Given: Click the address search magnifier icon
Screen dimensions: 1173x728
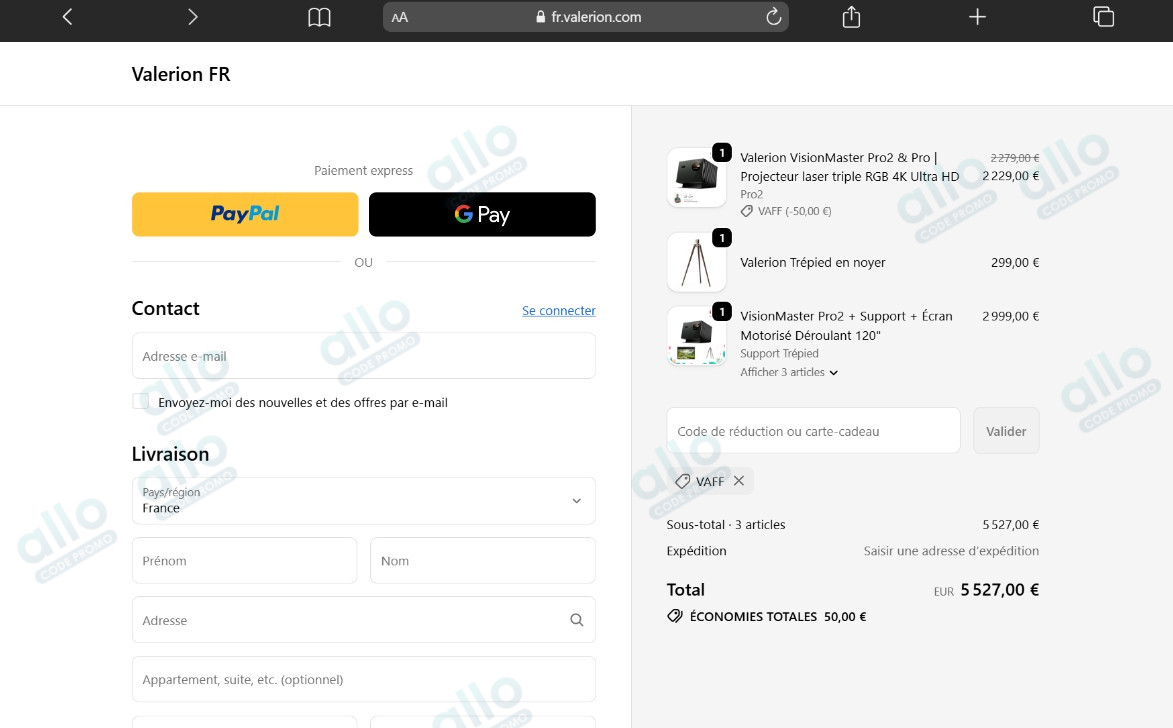Looking at the screenshot, I should [576, 620].
